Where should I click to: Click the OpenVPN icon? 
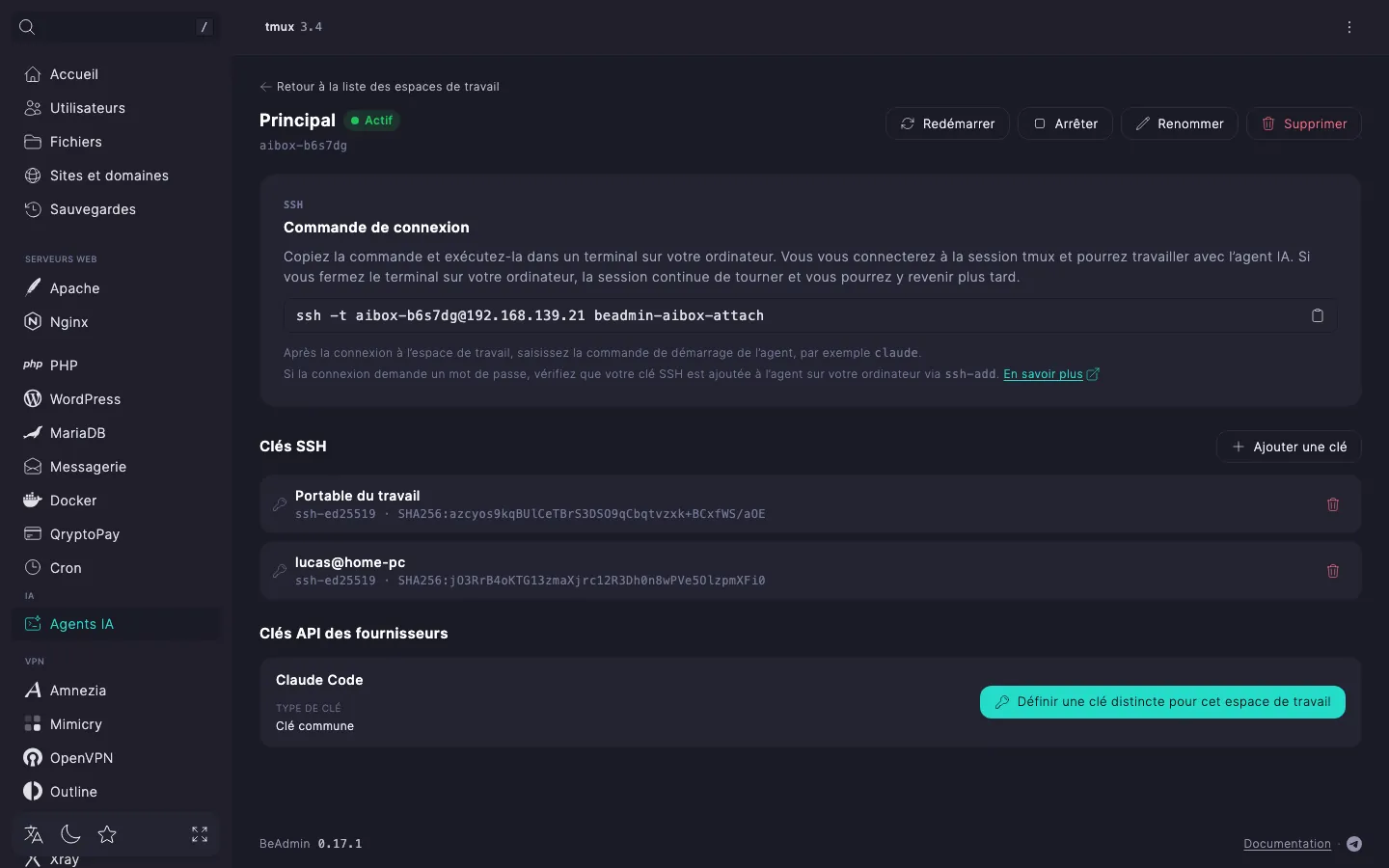(33, 757)
